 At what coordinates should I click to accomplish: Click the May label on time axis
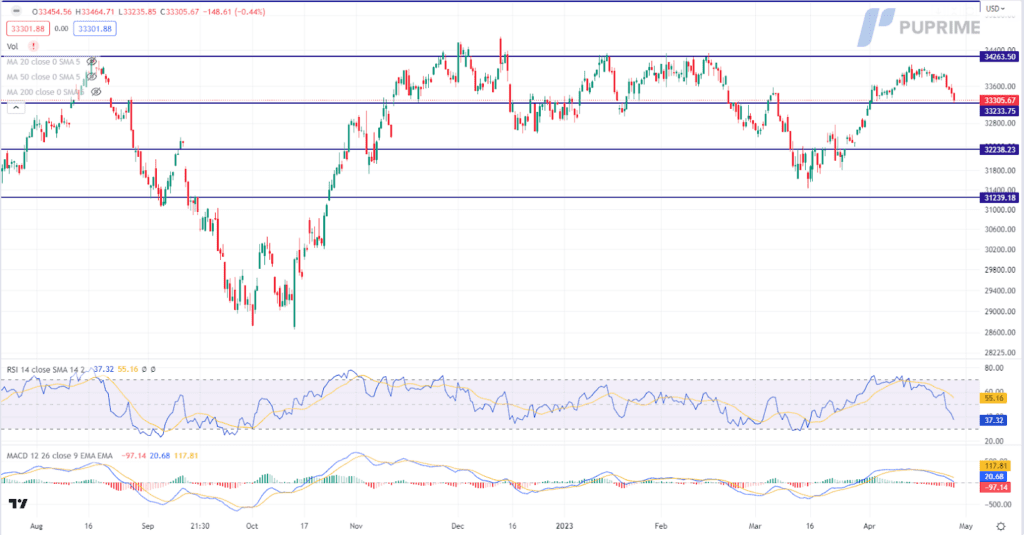(x=966, y=526)
